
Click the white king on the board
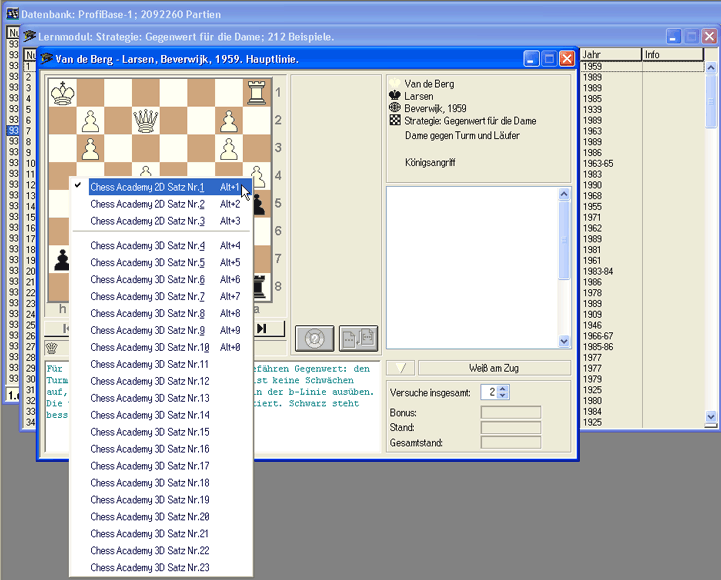point(63,93)
